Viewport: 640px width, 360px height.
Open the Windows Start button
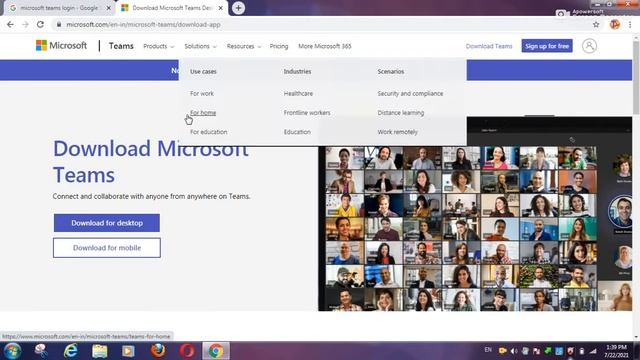[12, 351]
